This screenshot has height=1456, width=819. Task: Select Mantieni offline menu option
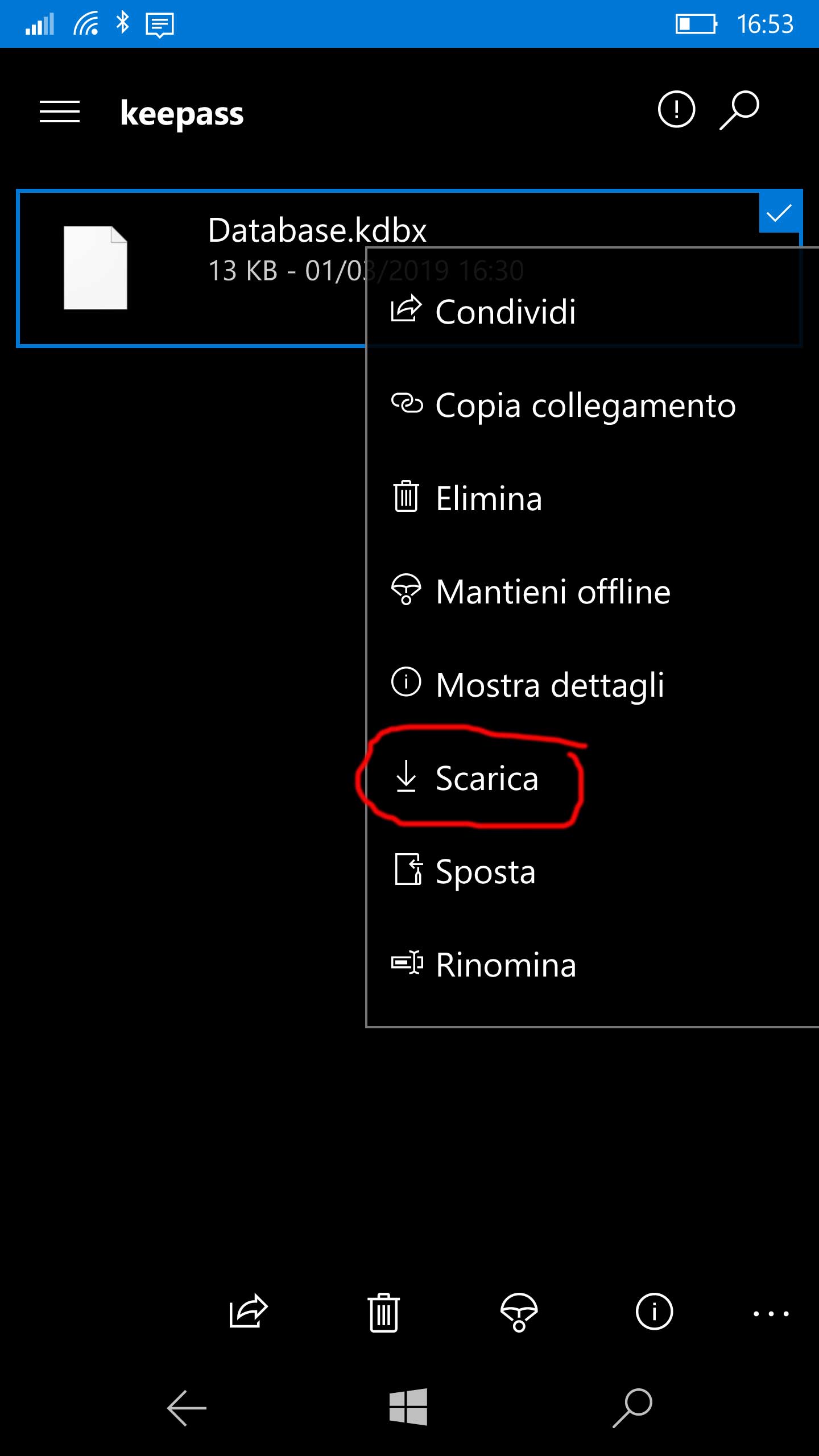coord(552,591)
